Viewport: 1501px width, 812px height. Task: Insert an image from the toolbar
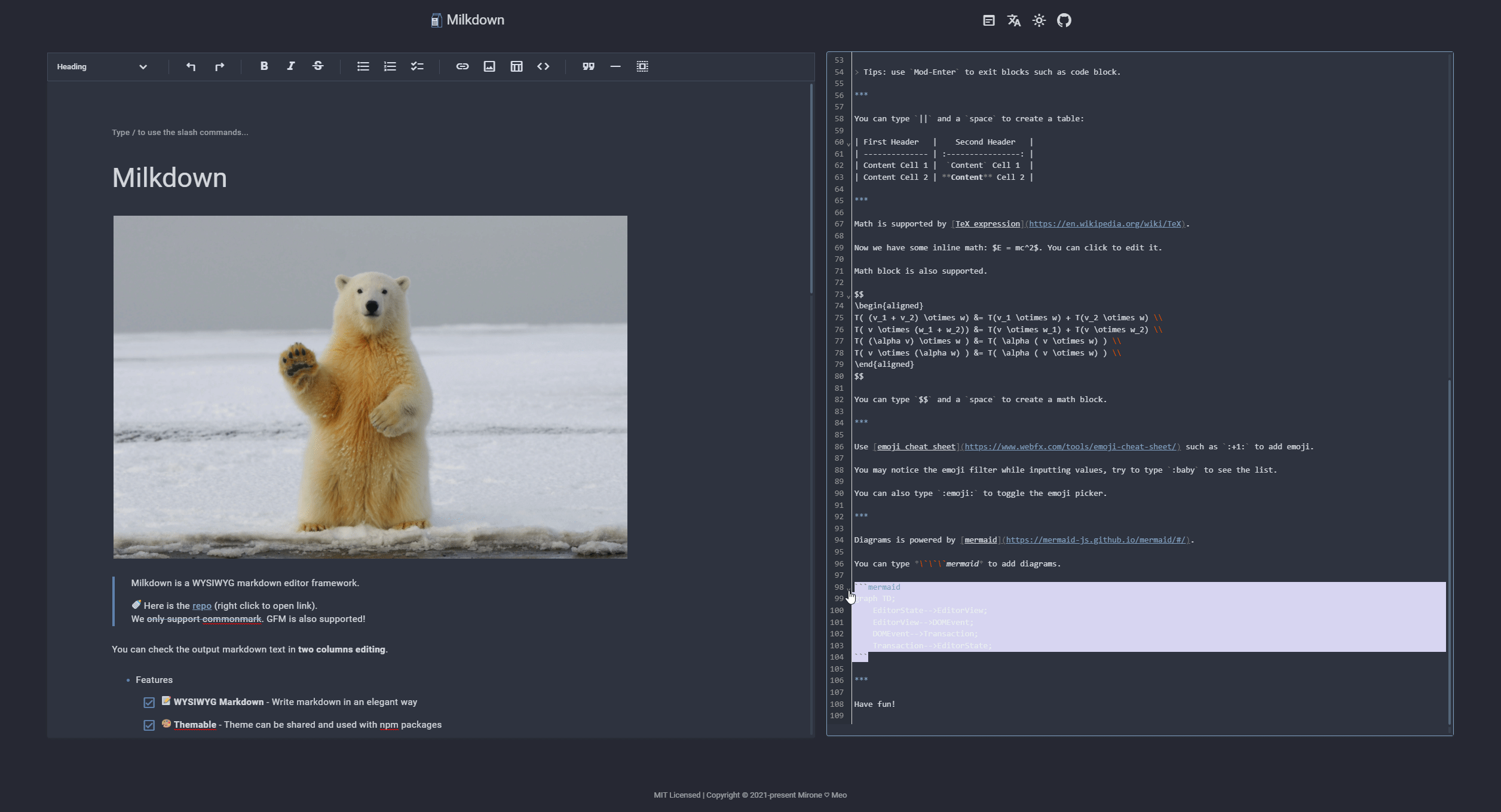coord(489,66)
